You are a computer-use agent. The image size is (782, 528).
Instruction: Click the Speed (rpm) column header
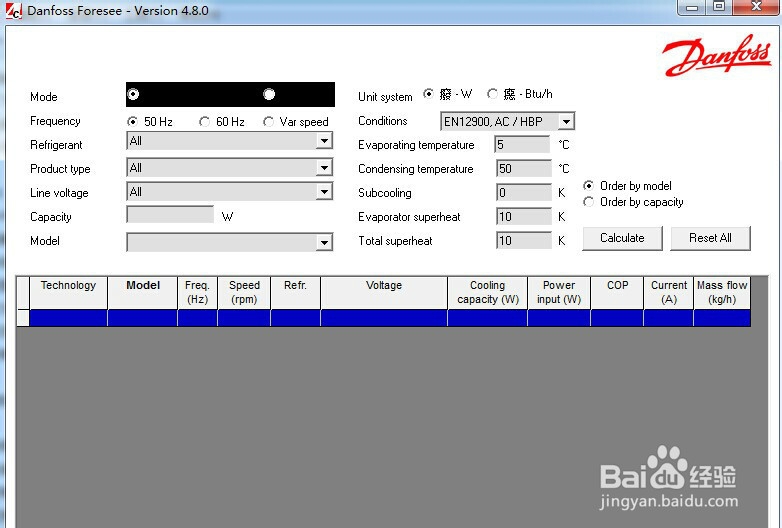[244, 293]
